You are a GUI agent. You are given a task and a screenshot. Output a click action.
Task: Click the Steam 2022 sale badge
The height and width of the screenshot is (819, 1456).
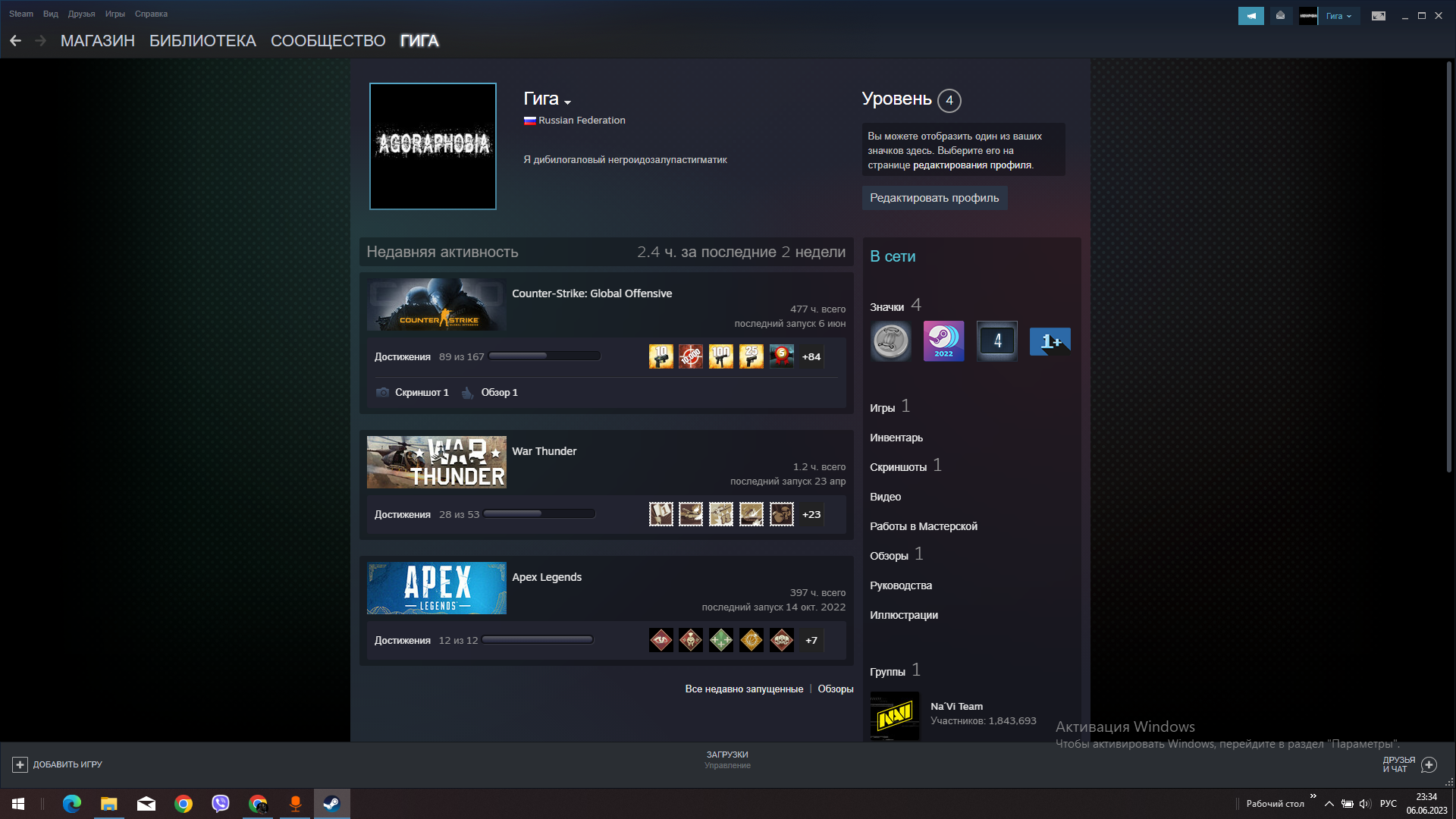point(943,341)
